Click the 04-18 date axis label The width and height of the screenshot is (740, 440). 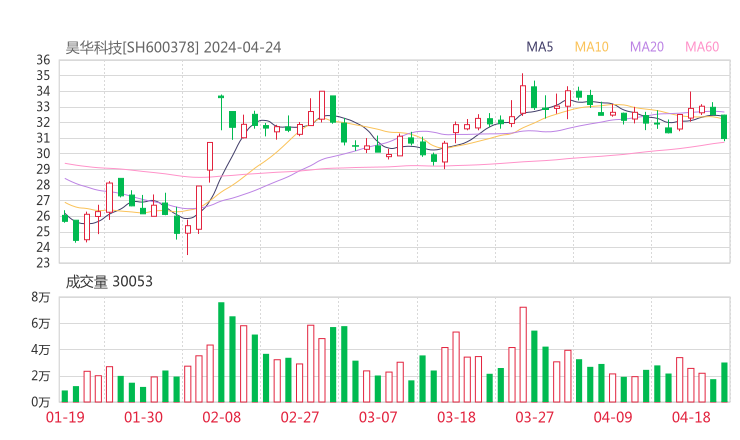pos(691,417)
